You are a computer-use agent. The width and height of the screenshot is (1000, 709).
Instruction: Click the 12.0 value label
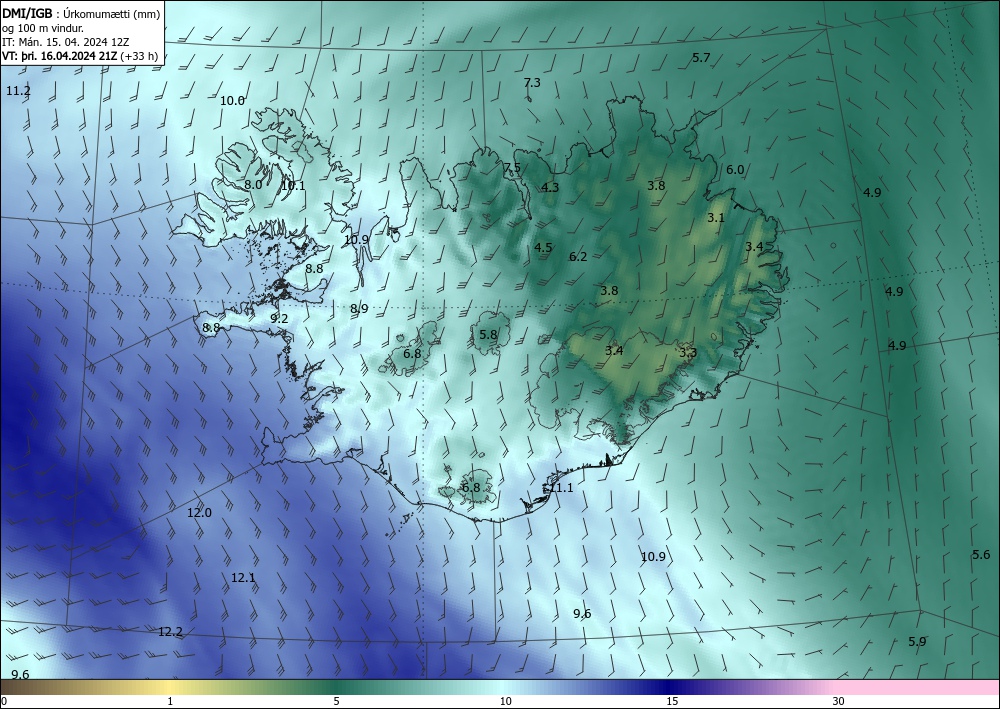pyautogui.click(x=200, y=513)
